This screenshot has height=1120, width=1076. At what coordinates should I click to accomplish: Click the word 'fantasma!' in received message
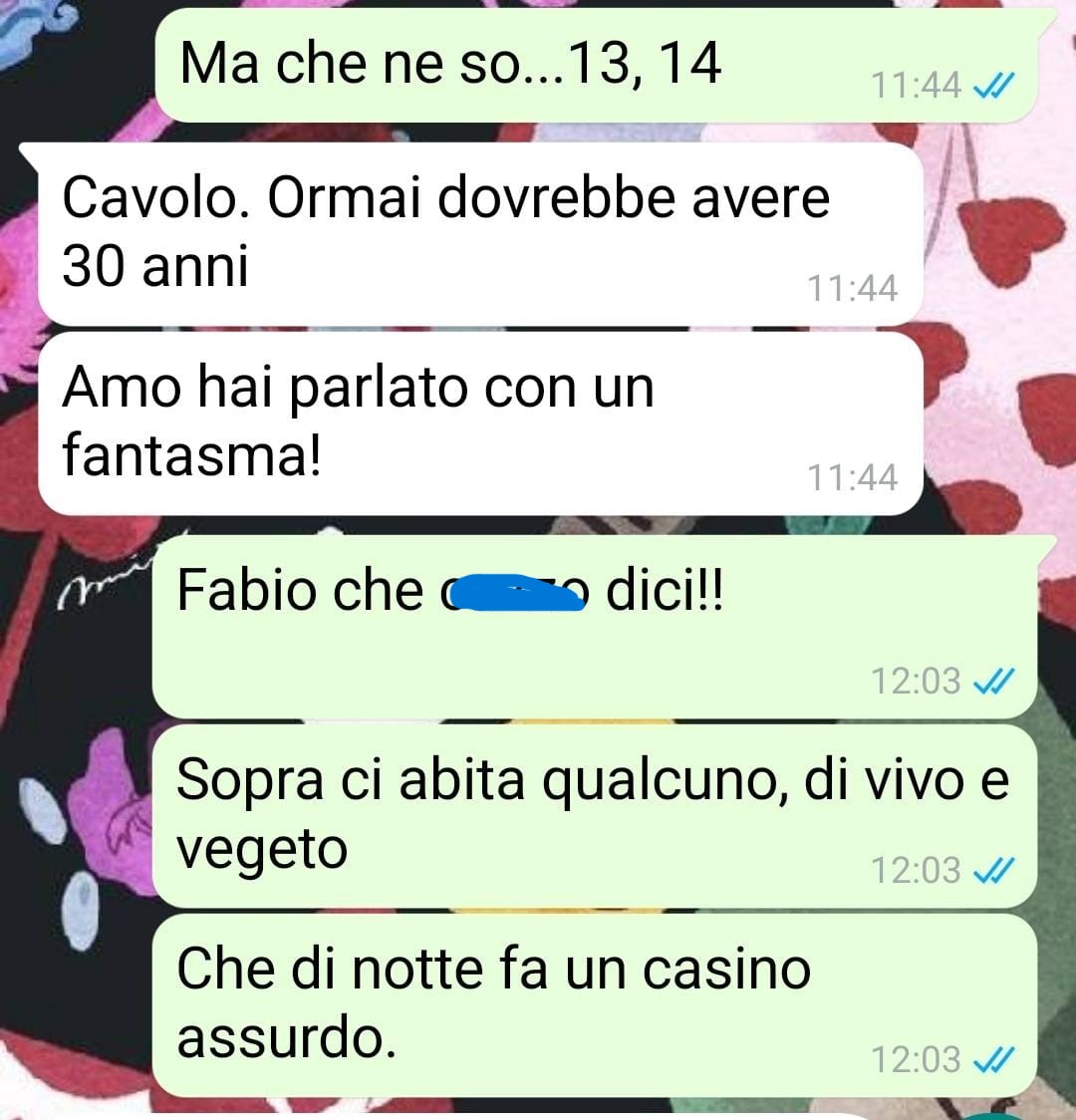pyautogui.click(x=192, y=454)
